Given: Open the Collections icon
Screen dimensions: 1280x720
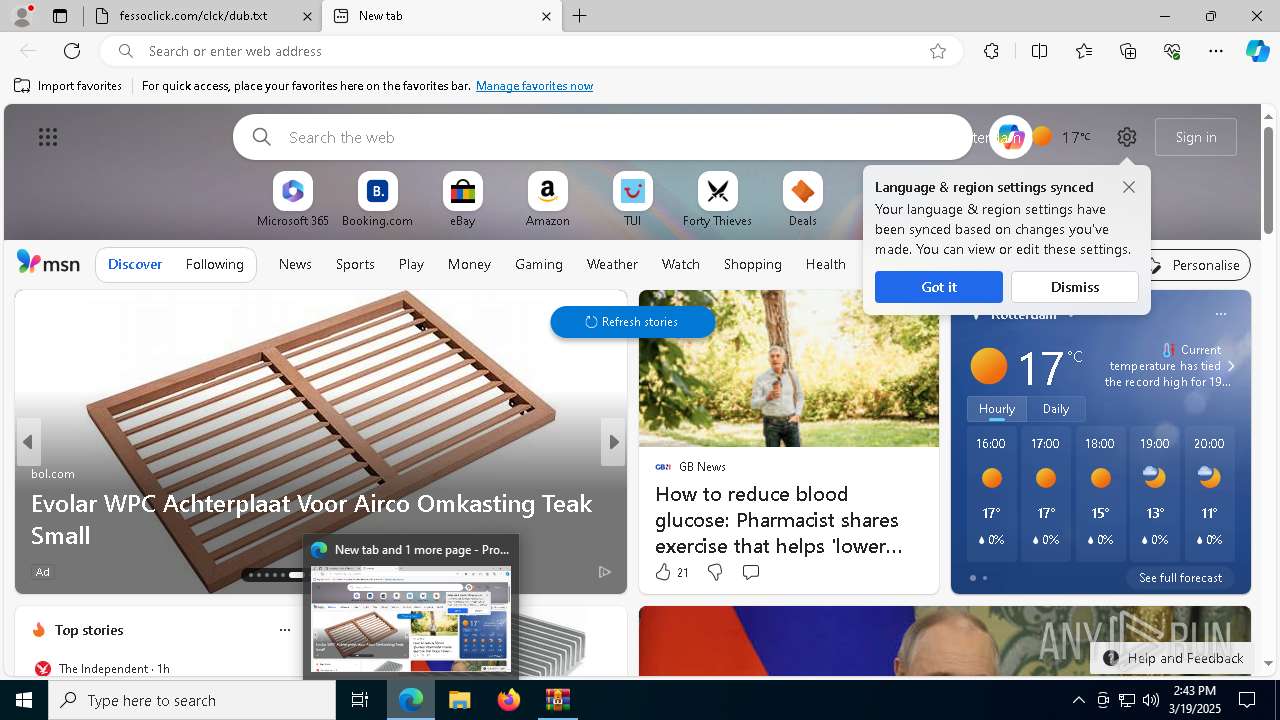Looking at the screenshot, I should 1128,51.
